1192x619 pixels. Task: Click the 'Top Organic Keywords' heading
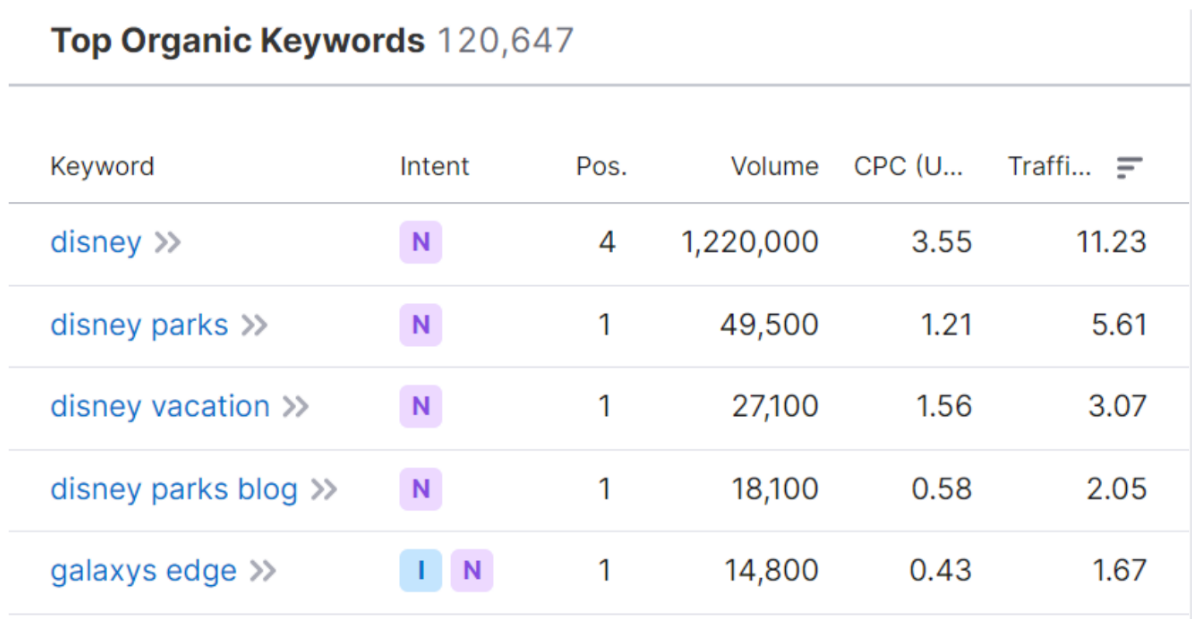click(238, 41)
